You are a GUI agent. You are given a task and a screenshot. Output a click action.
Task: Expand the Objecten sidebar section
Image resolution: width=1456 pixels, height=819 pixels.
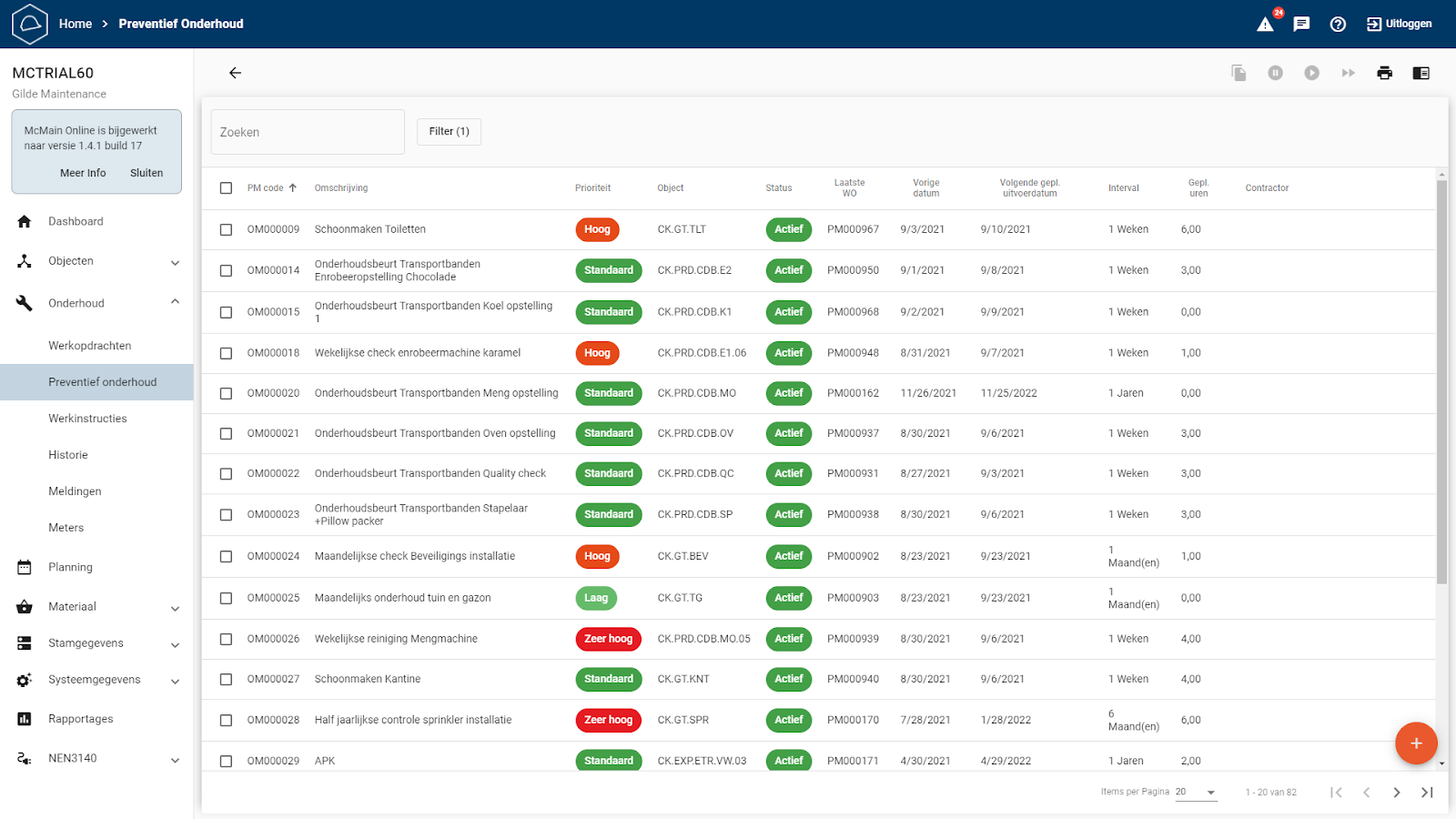[x=175, y=262]
